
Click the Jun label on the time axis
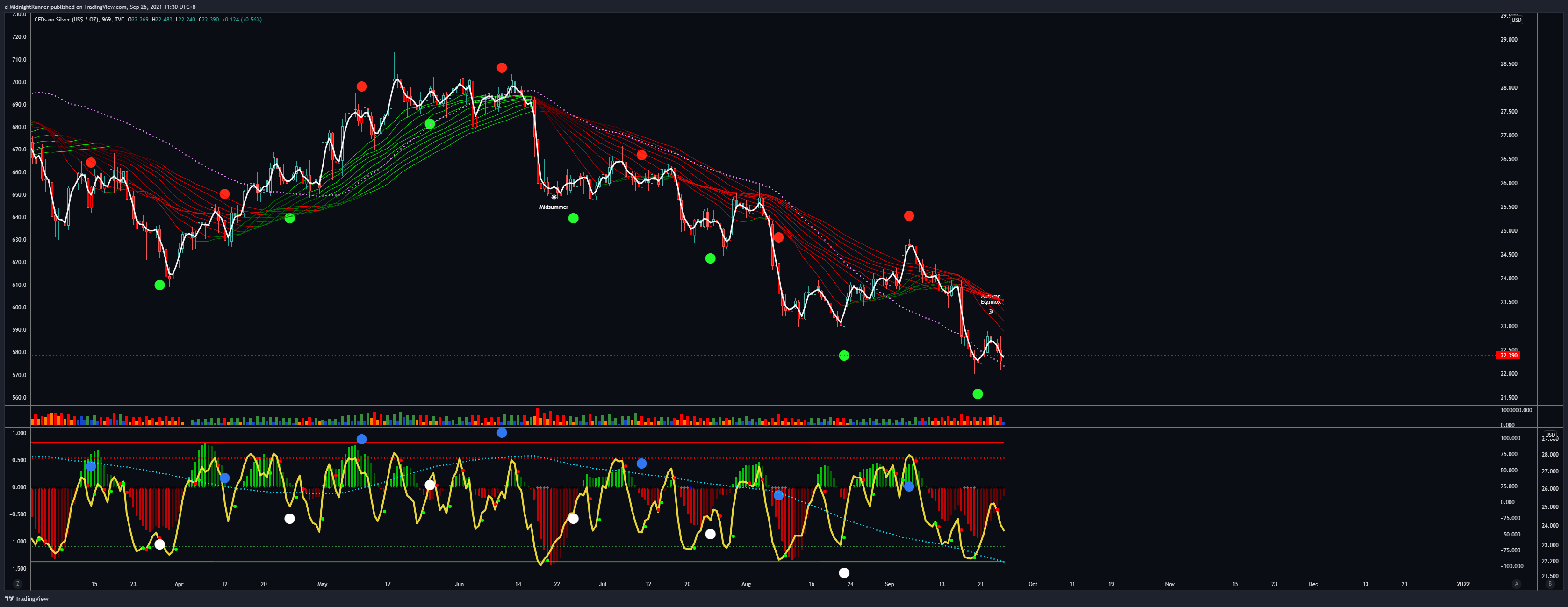(x=460, y=584)
